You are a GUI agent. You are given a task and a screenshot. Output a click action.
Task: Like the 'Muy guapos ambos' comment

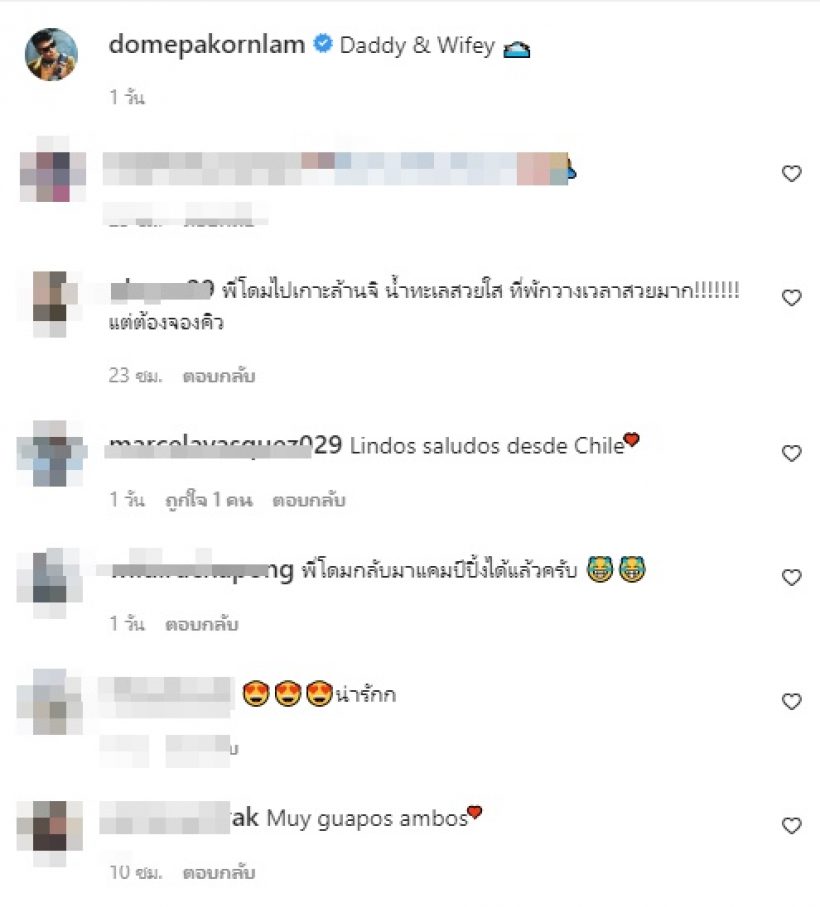tap(791, 825)
